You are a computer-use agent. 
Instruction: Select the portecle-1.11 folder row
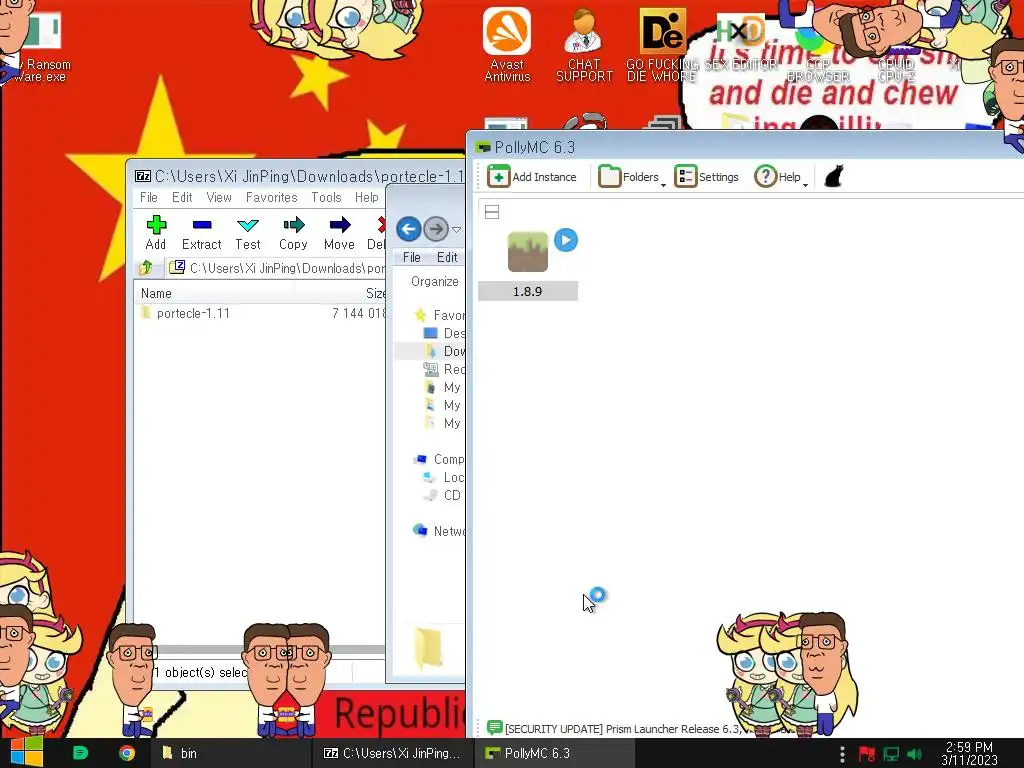pyautogui.click(x=261, y=313)
